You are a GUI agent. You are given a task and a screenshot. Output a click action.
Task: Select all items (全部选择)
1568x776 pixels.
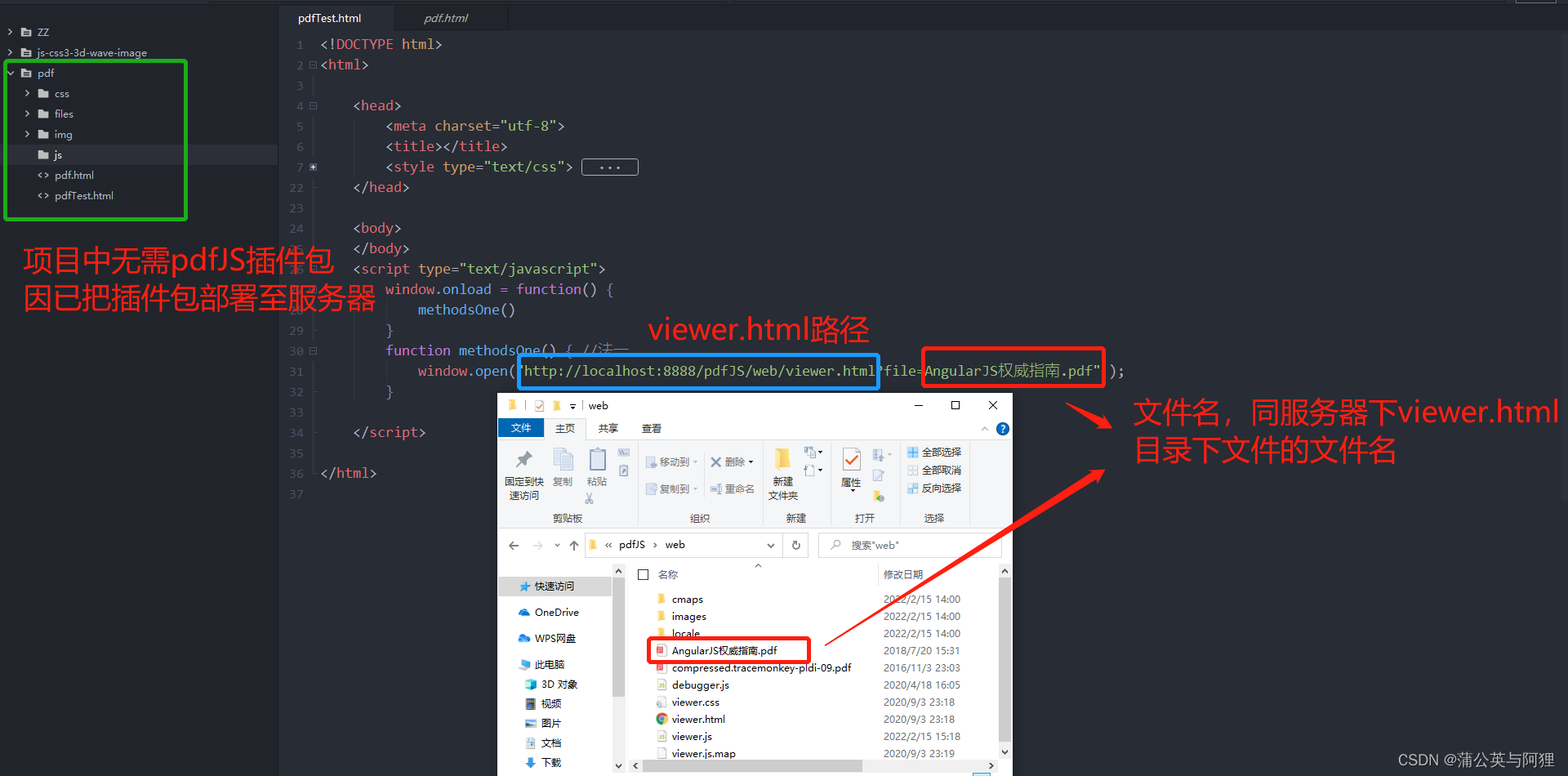[934, 452]
